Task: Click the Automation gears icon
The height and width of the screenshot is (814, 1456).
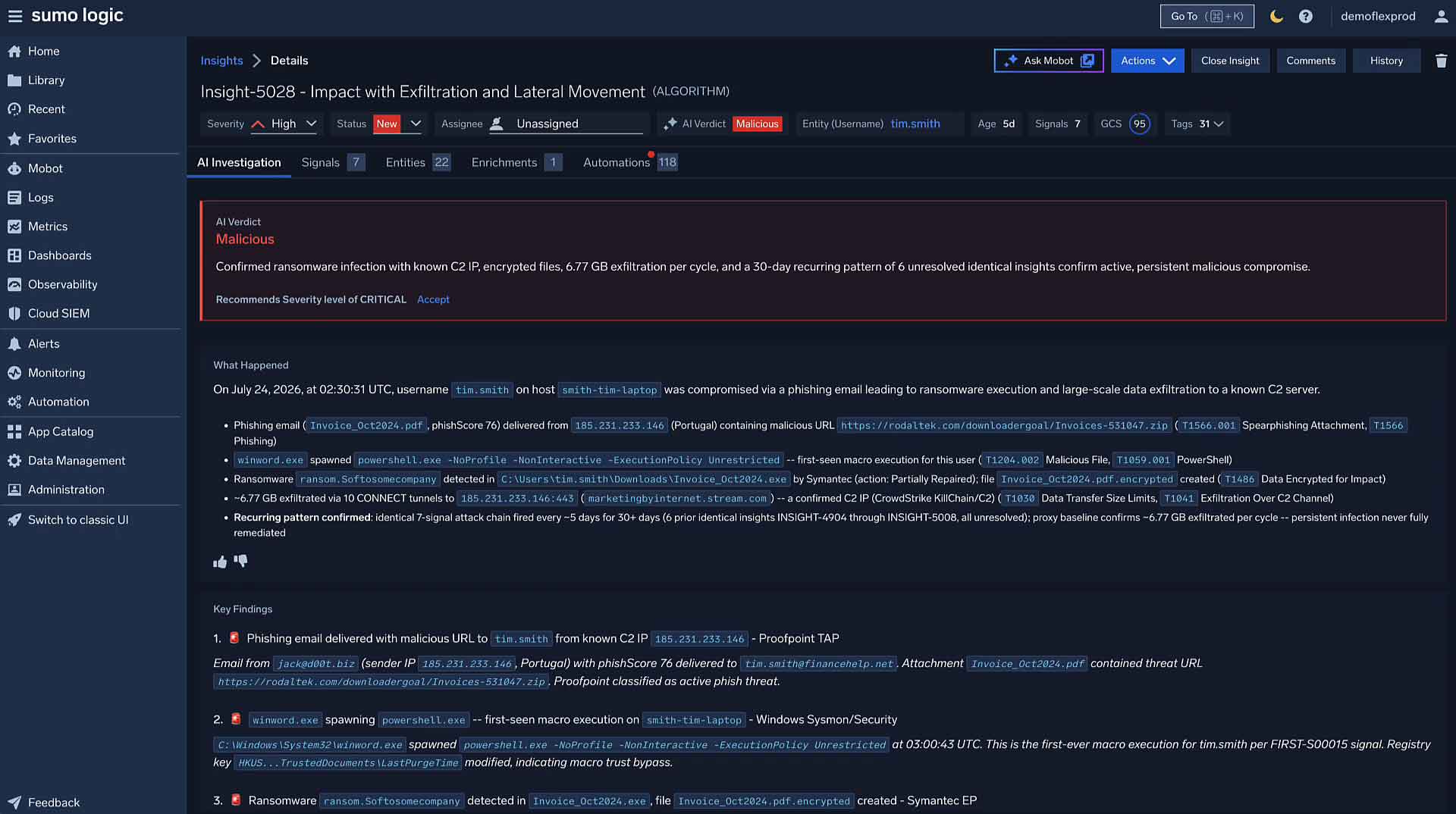Action: point(14,402)
